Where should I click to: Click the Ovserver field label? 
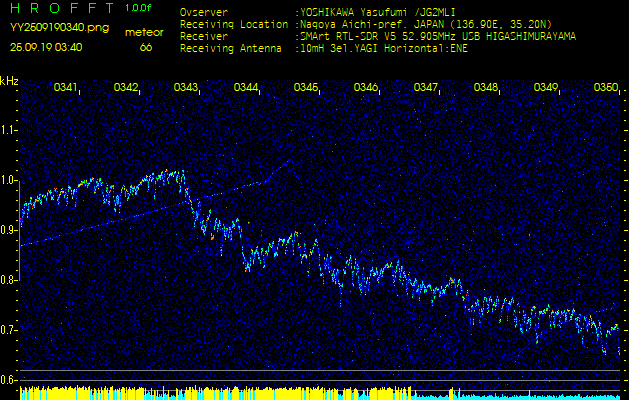(x=204, y=13)
